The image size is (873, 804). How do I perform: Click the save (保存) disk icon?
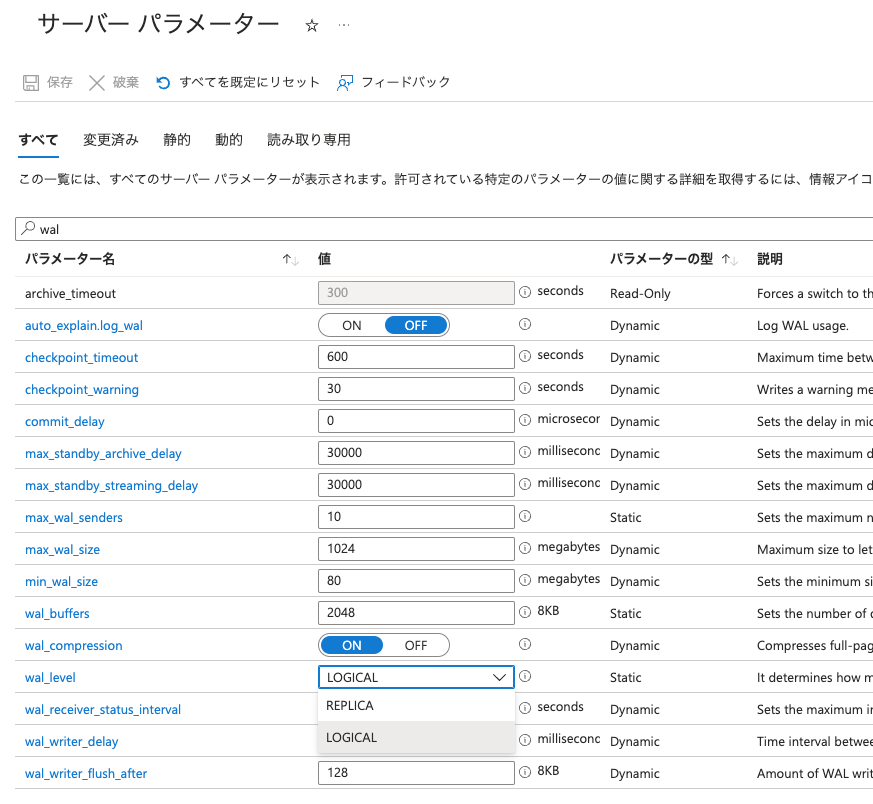point(31,82)
